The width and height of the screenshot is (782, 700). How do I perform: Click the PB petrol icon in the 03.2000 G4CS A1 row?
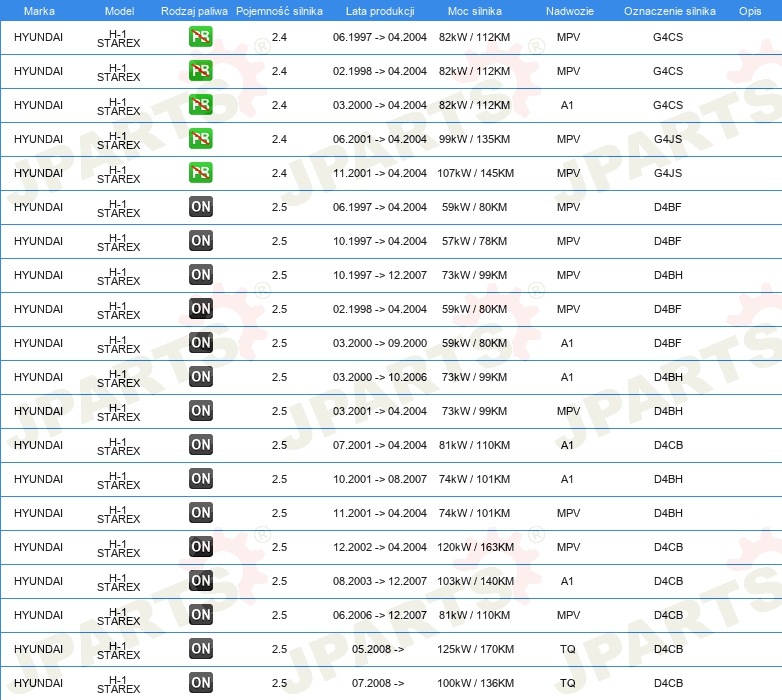coord(200,105)
